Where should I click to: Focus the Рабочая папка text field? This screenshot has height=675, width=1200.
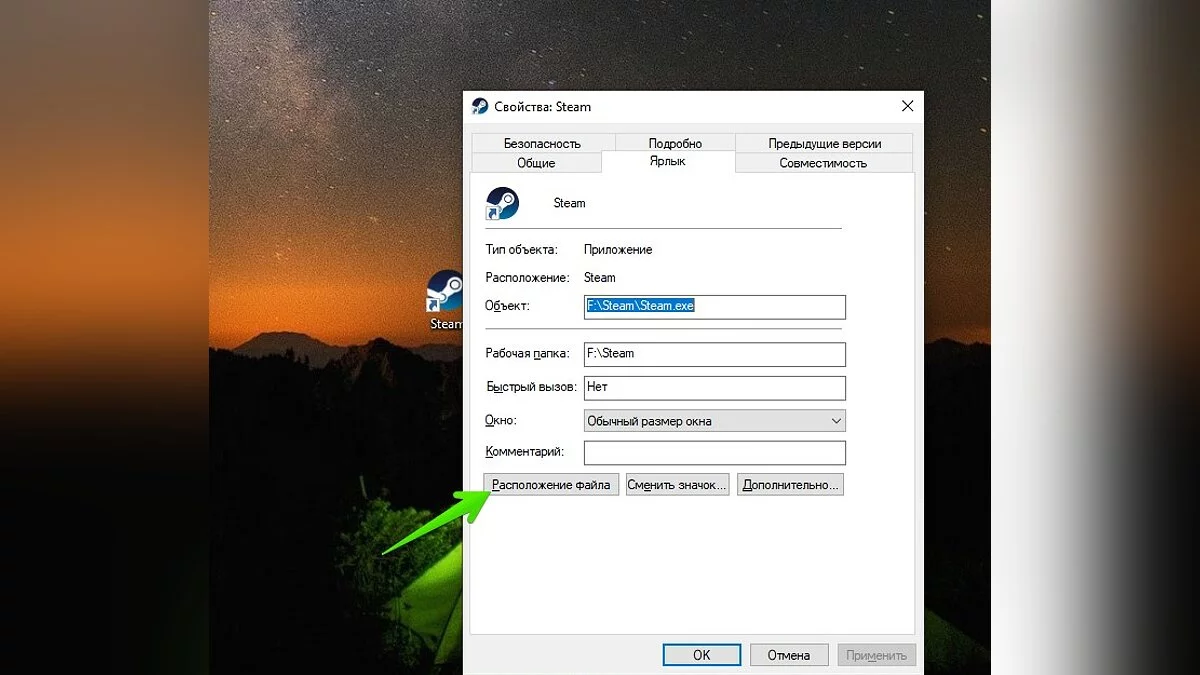point(714,354)
